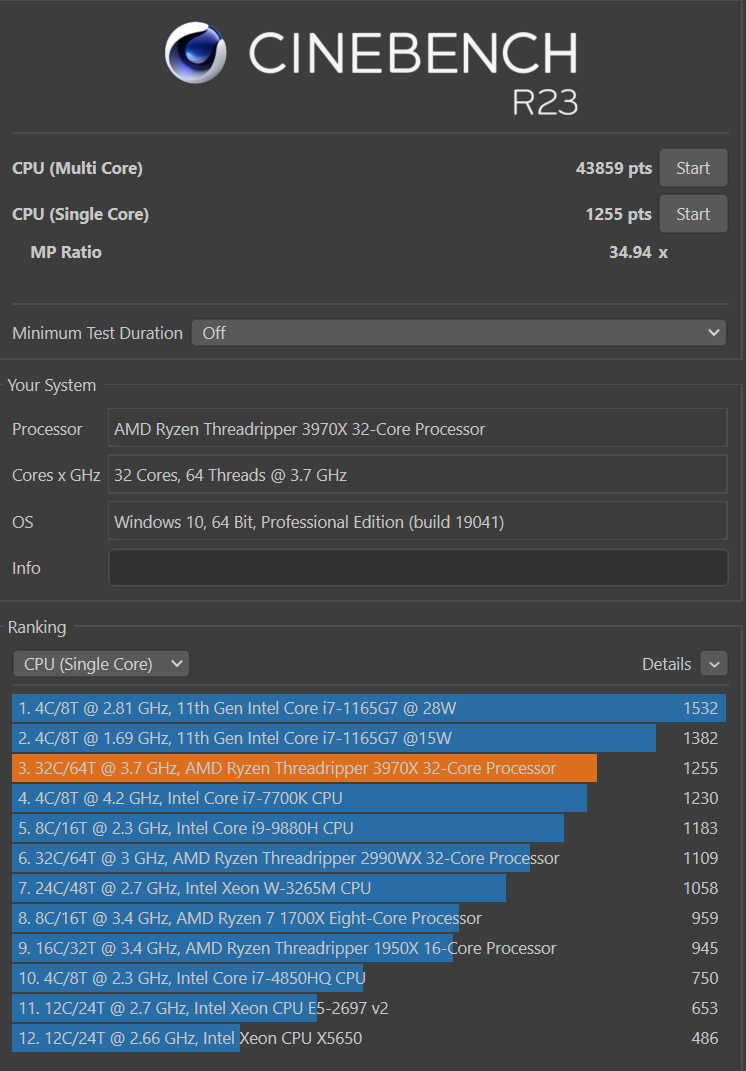This screenshot has height=1071, width=746.
Task: Select the Core i7-7700K ranking entry
Action: coord(300,798)
